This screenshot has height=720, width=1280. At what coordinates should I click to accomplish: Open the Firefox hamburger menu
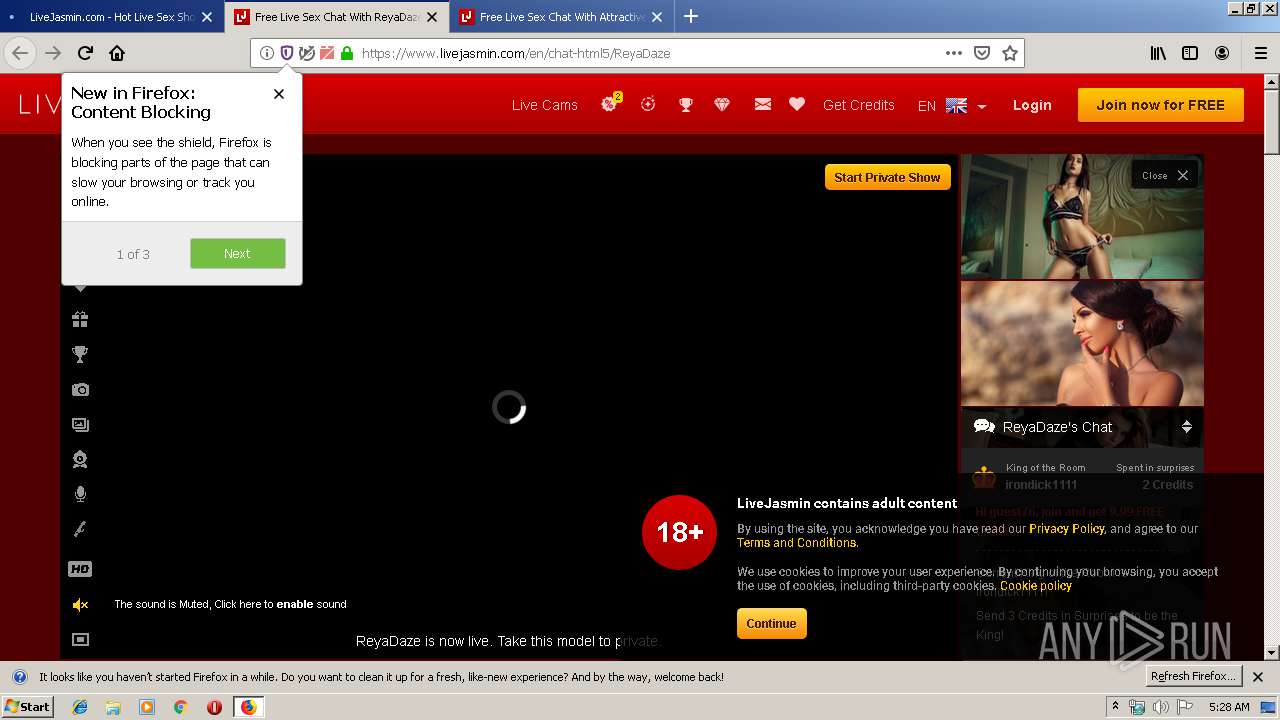(1260, 53)
